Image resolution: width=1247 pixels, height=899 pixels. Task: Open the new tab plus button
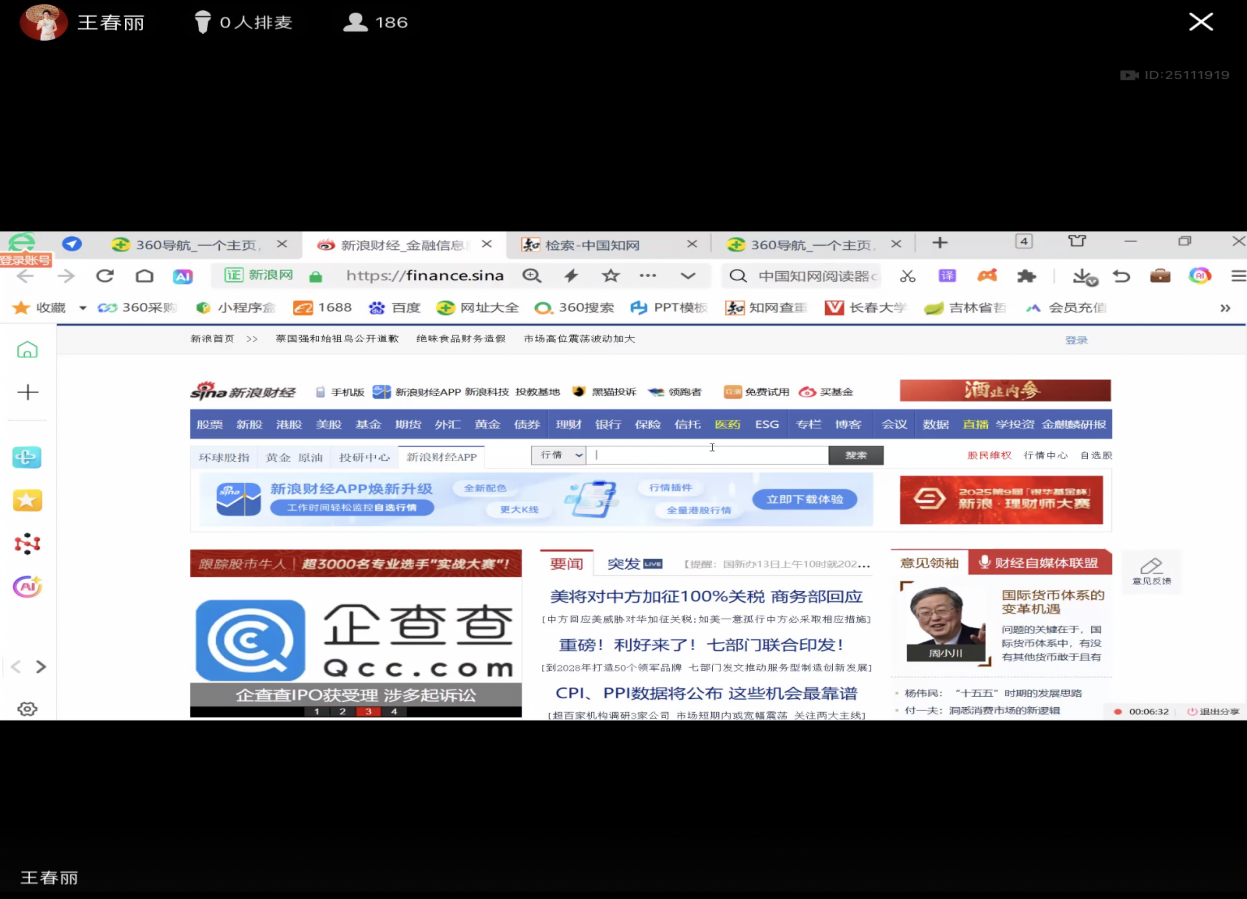(939, 243)
